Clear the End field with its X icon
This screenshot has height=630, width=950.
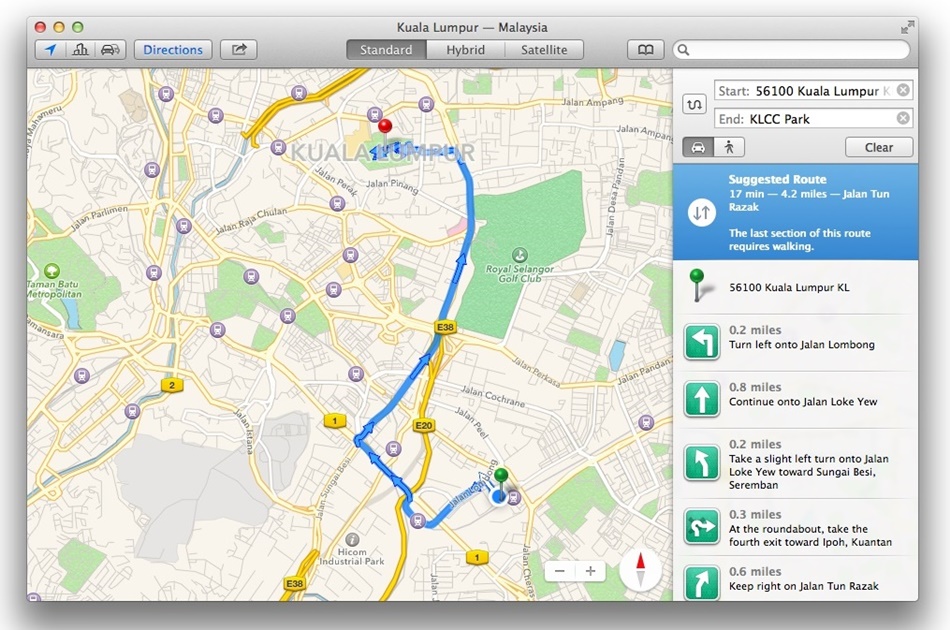coord(903,118)
